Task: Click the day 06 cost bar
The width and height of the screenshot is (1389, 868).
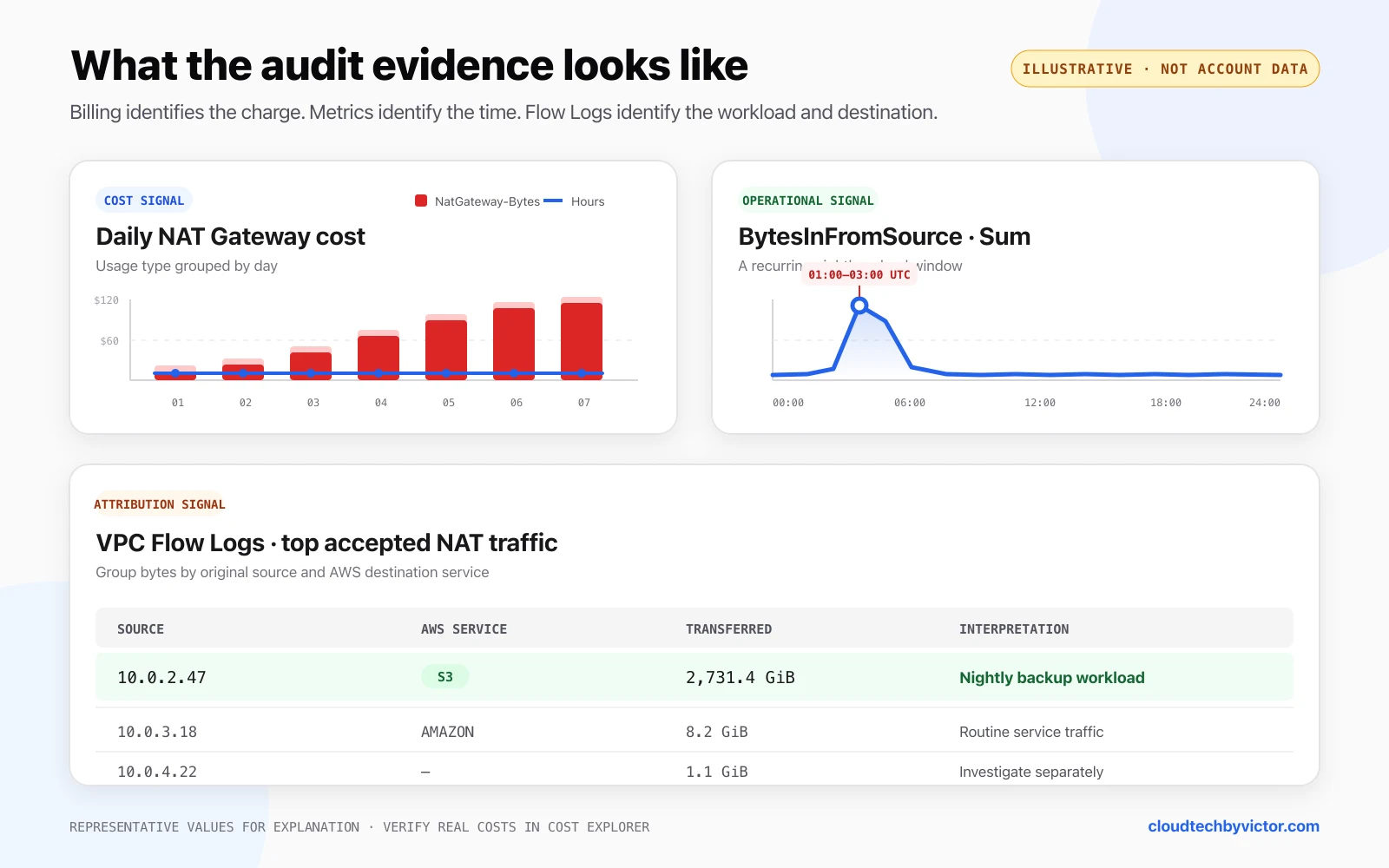Action: pos(514,341)
